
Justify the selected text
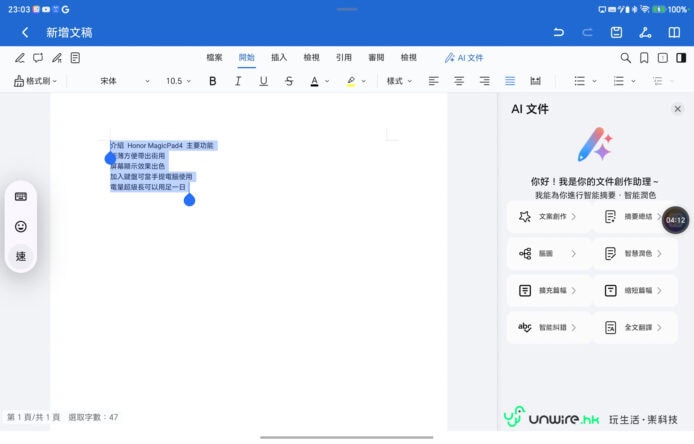pos(510,81)
